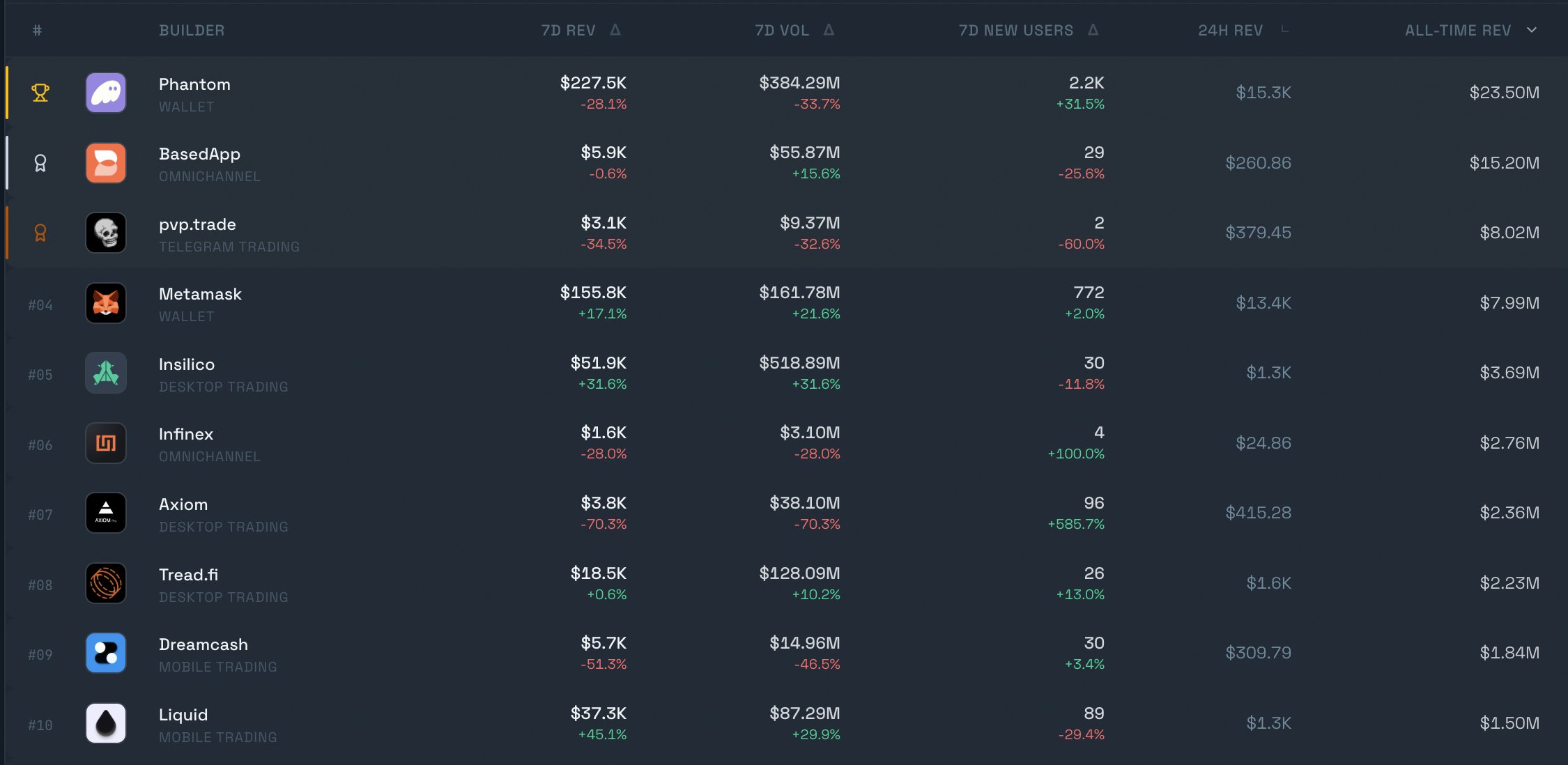Open the Insilico builder name
The image size is (1568, 765).
187,364
